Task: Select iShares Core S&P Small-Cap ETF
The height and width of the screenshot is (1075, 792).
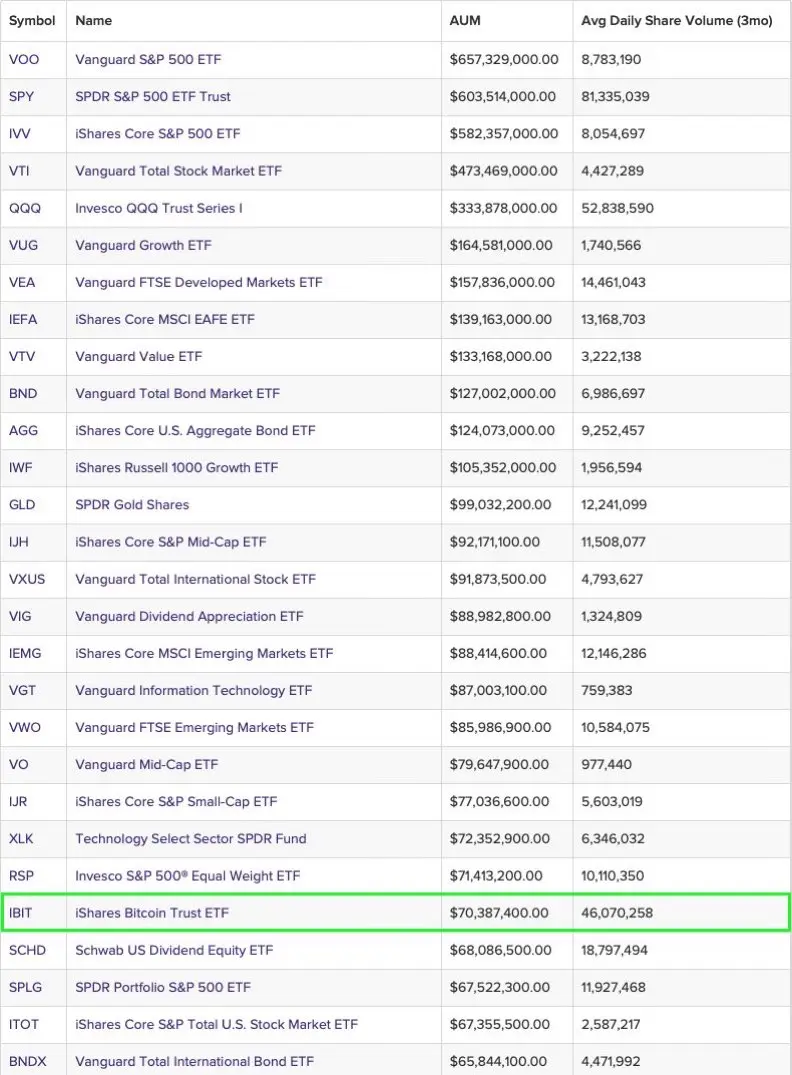Action: (x=176, y=801)
